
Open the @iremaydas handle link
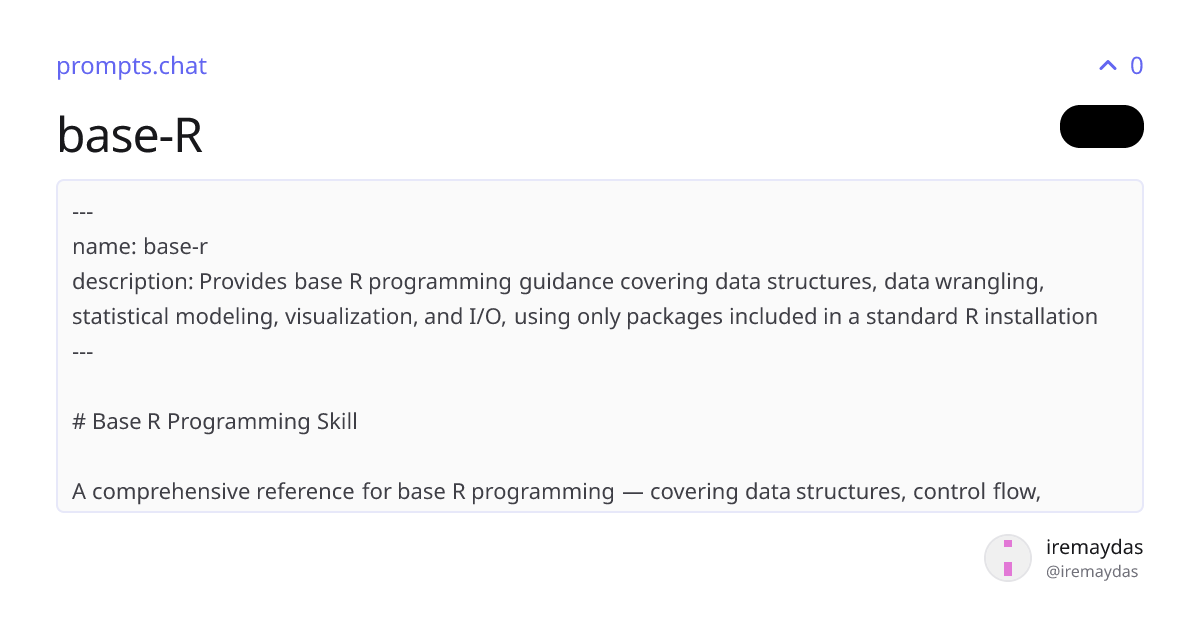click(x=1091, y=572)
